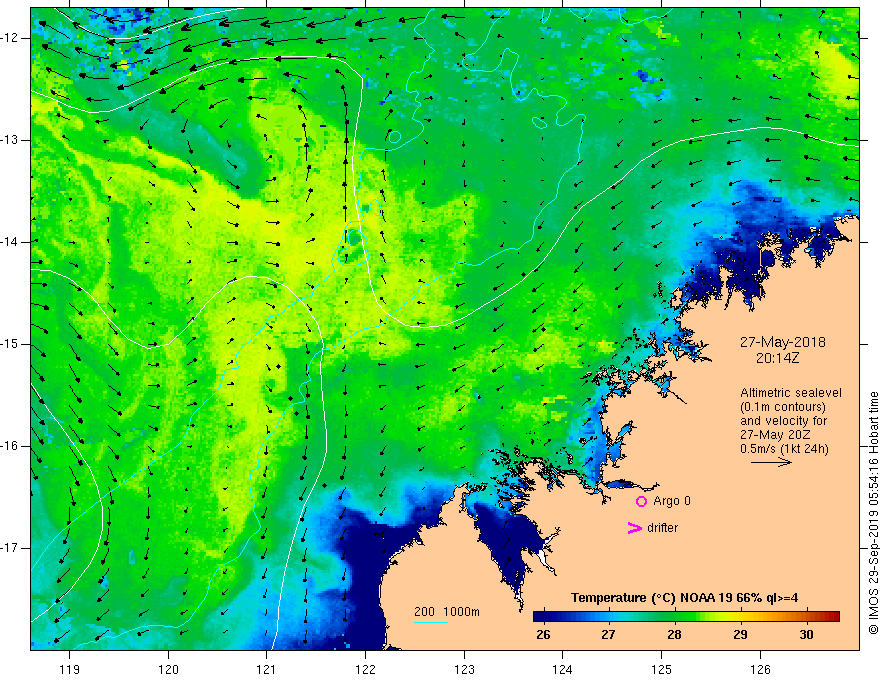Click the '27-May-2018' date label
The height and width of the screenshot is (680, 880).
click(782, 342)
